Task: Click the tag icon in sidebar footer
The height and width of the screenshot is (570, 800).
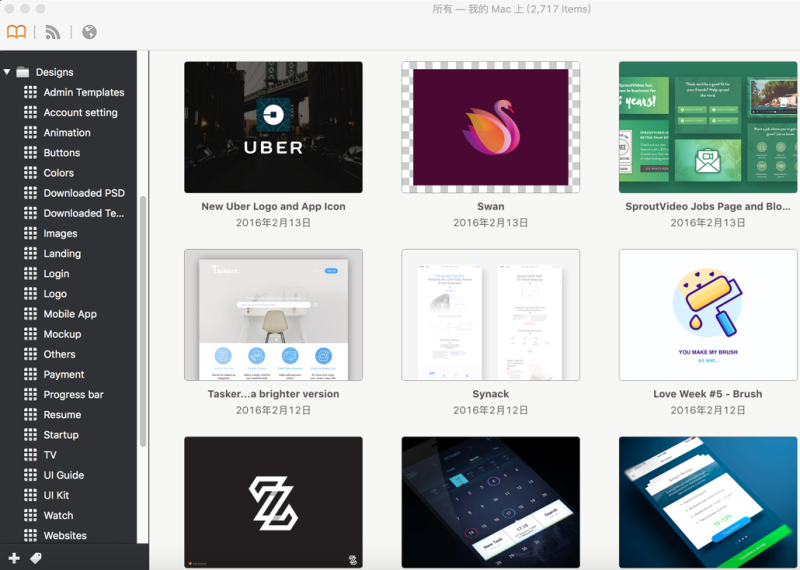Action: tap(36, 558)
